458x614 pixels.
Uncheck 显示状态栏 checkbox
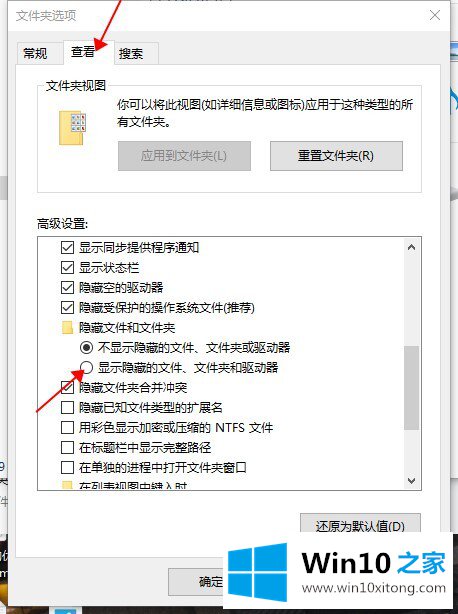tap(67, 267)
